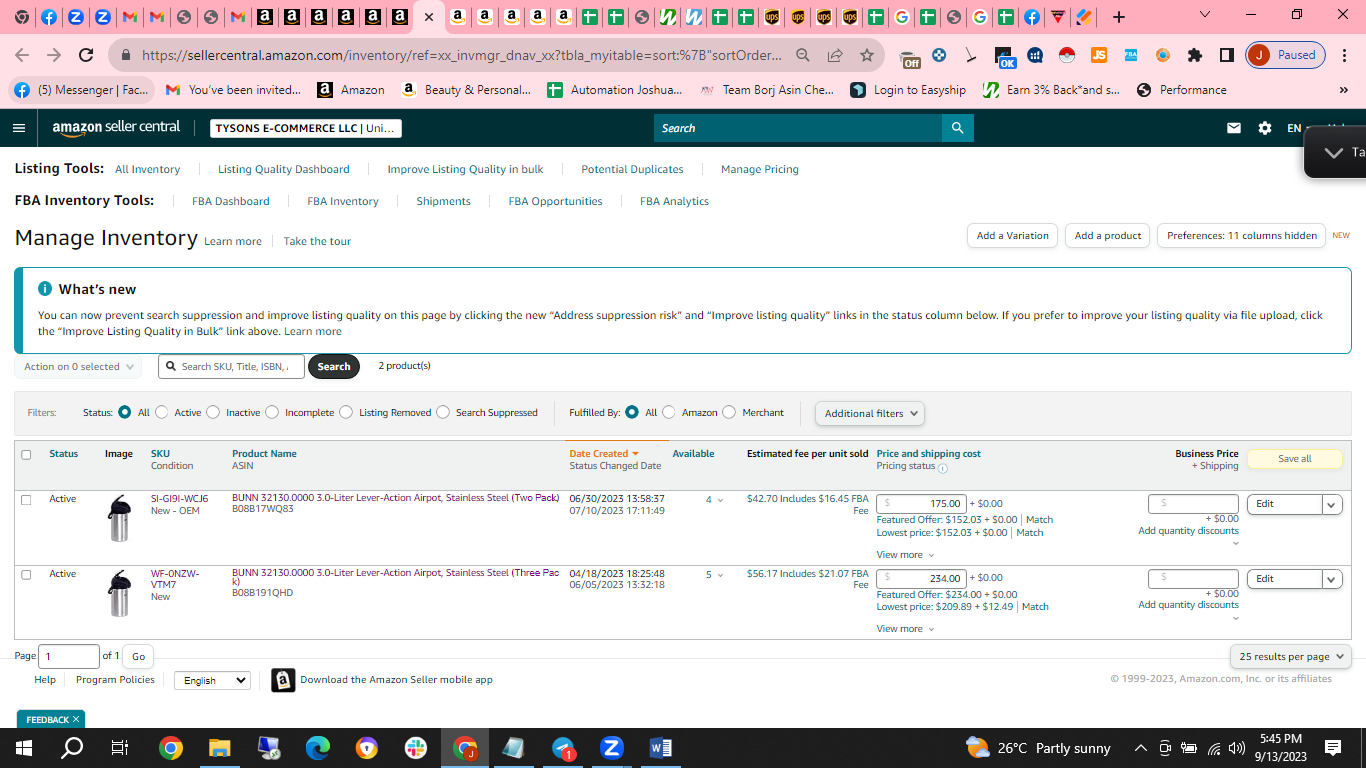Click the Add a Variation button
Image resolution: width=1366 pixels, height=768 pixels.
point(1013,236)
